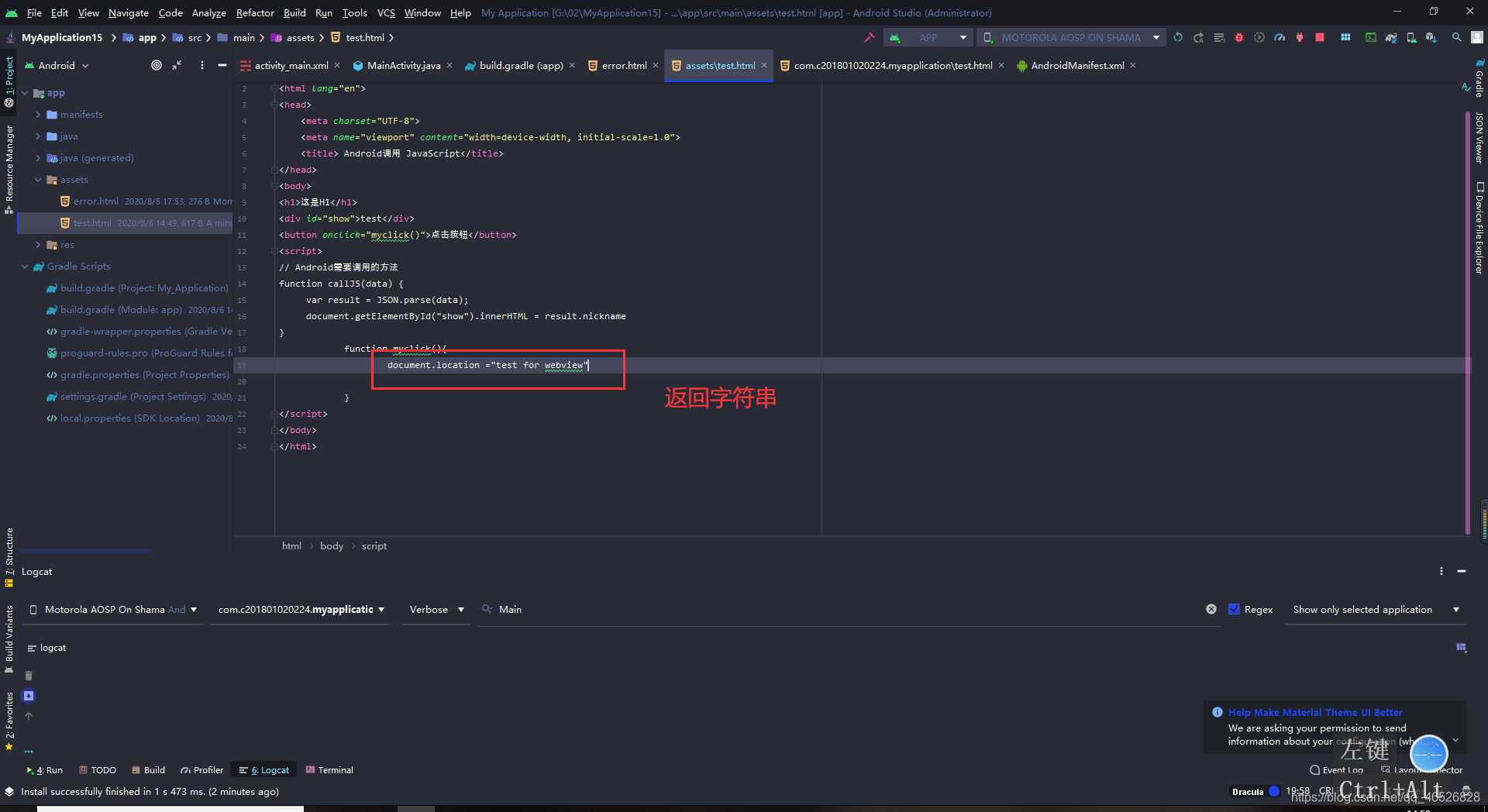Clear the logcat search field x icon
Image resolution: width=1488 pixels, height=812 pixels.
1211,609
